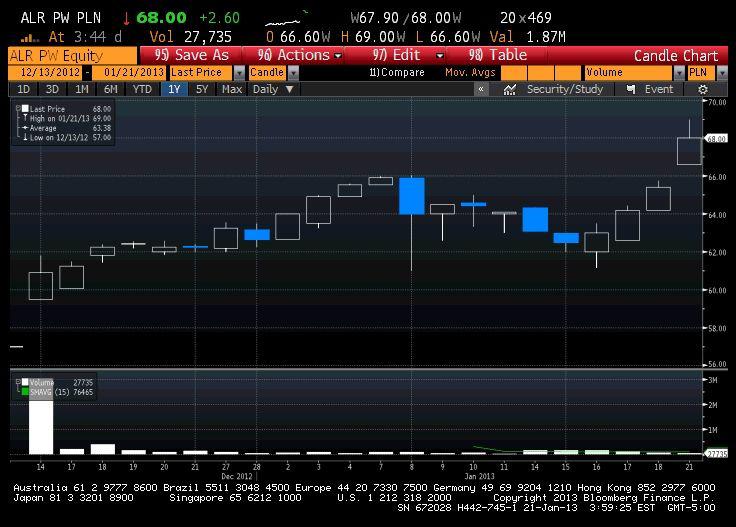The image size is (736, 527).
Task: Click the first Mov. Avgs input box
Action: (514, 73)
